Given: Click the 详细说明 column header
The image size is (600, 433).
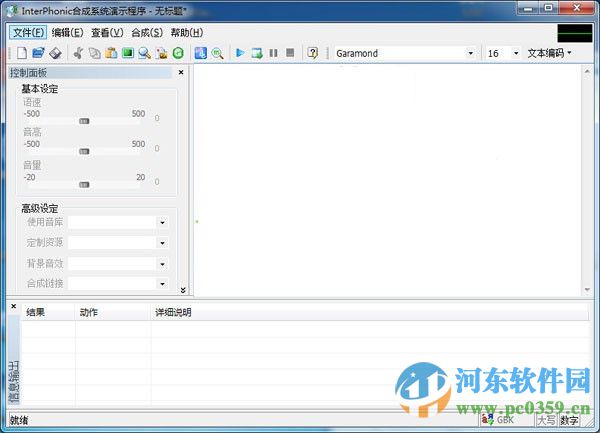Looking at the screenshot, I should tap(370, 312).
